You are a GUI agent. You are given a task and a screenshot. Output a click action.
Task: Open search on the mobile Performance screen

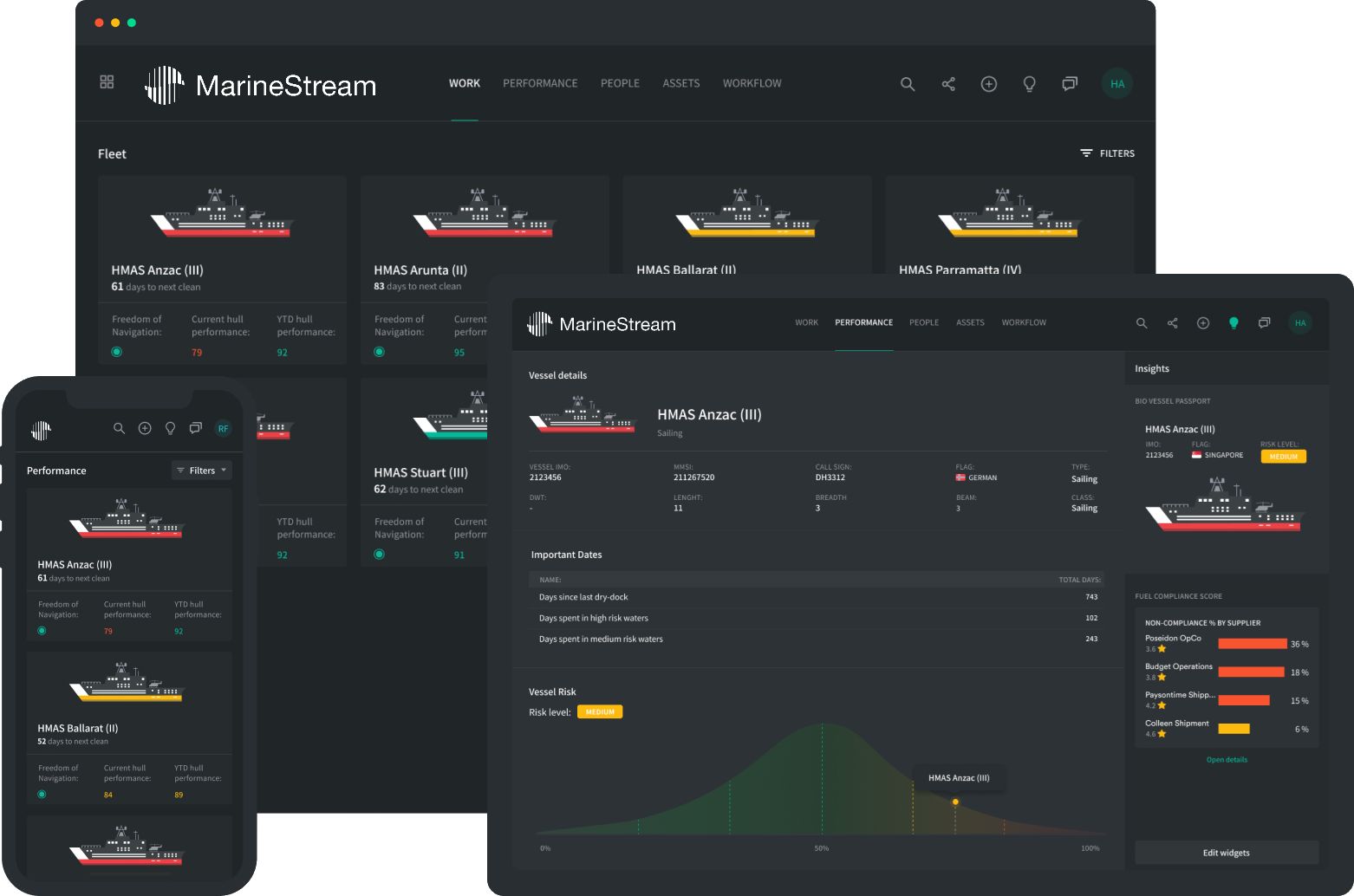119,427
